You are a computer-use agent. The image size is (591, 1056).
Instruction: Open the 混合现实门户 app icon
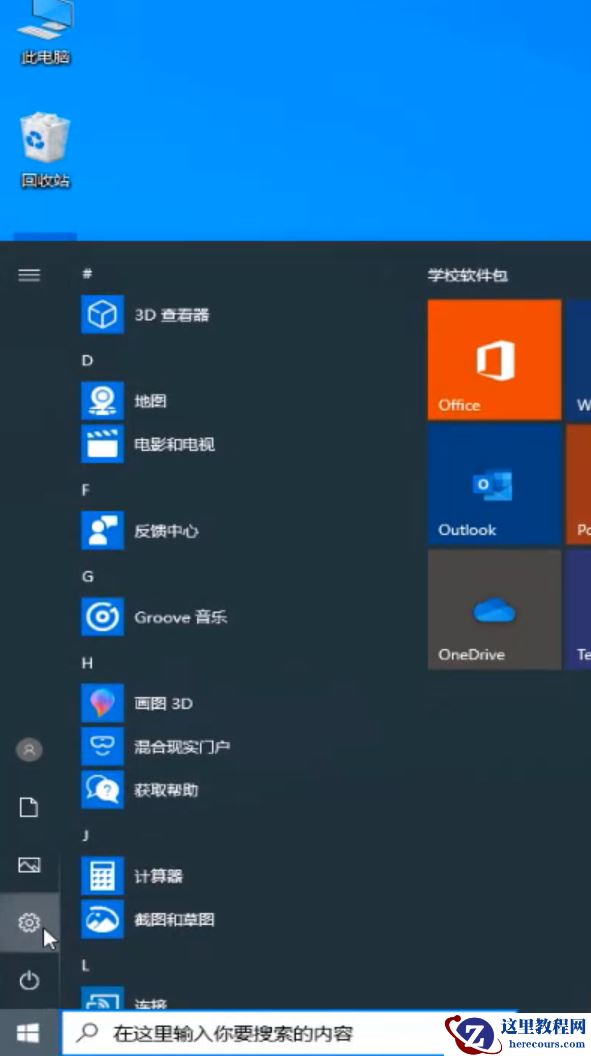pyautogui.click(x=102, y=746)
